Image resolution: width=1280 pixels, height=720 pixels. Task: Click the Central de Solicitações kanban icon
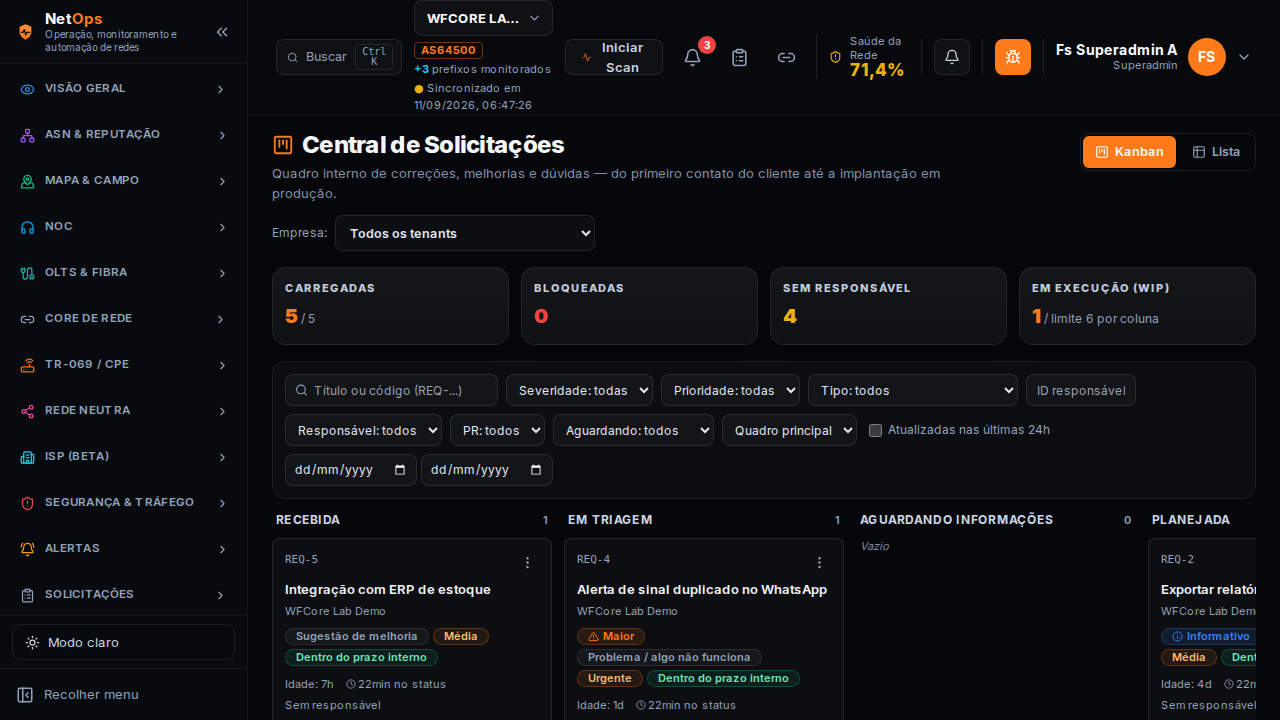[283, 145]
